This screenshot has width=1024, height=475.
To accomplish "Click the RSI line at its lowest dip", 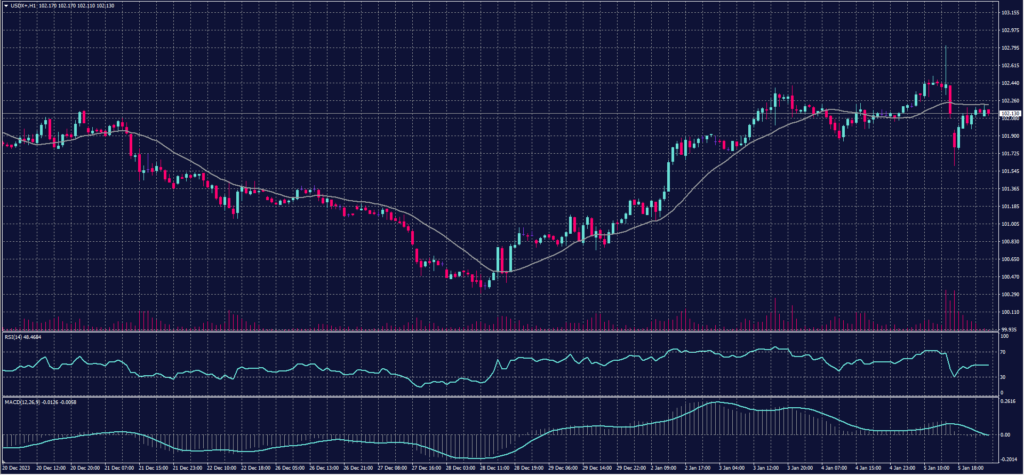I will pos(418,385).
